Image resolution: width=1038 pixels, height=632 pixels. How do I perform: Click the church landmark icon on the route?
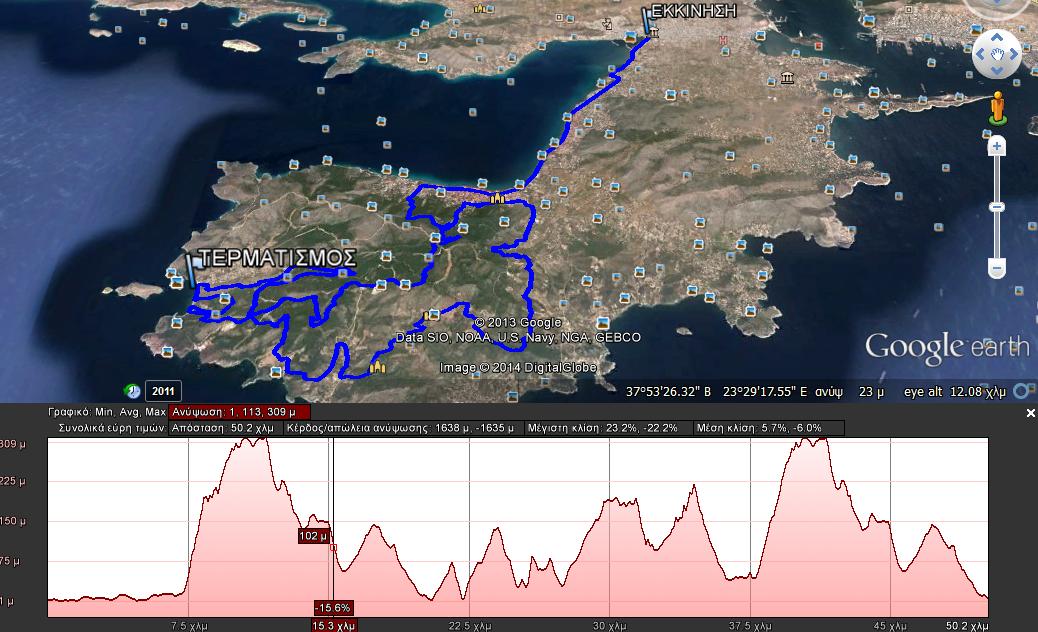[x=497, y=198]
